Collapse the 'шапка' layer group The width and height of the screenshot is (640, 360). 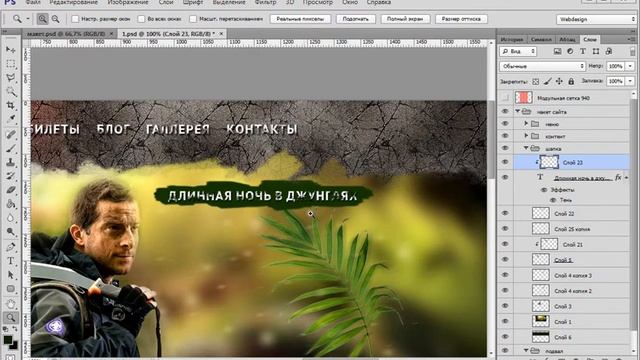click(526, 148)
